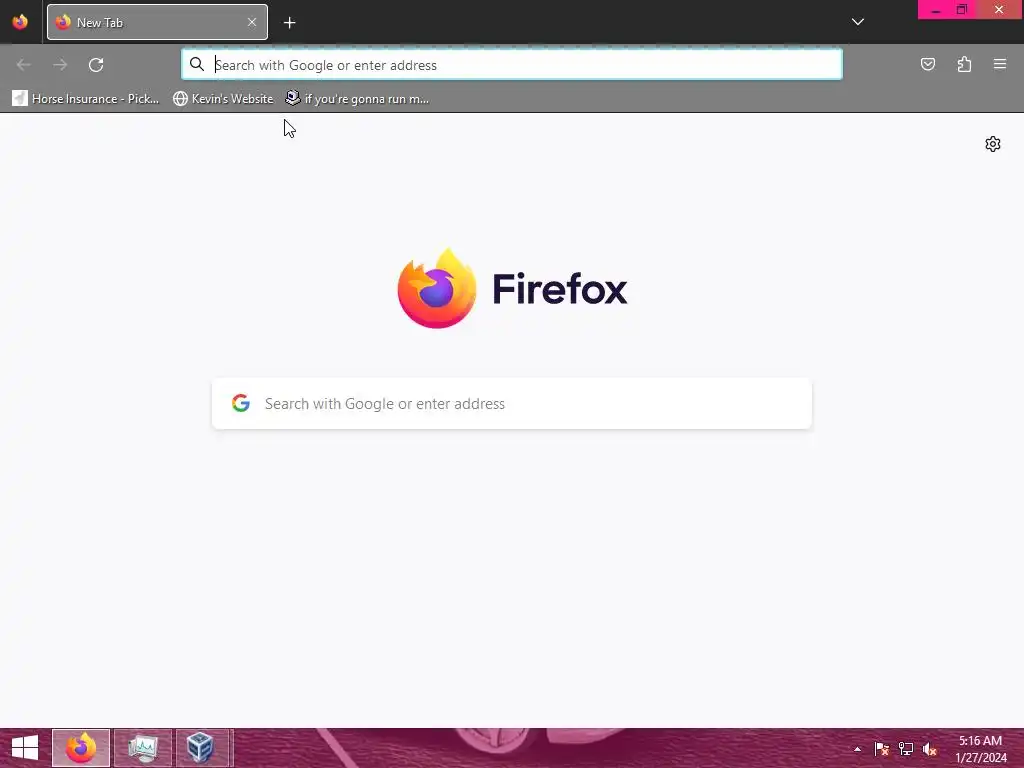This screenshot has width=1024, height=768.
Task: Minimize the Firefox window
Action: (936, 10)
